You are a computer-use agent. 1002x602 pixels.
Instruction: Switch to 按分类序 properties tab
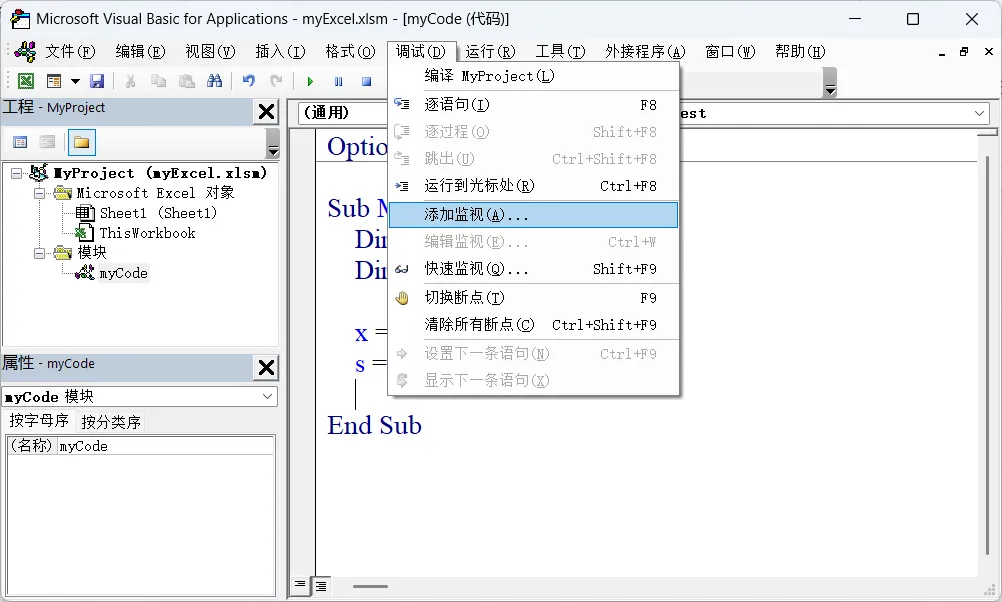coord(111,422)
